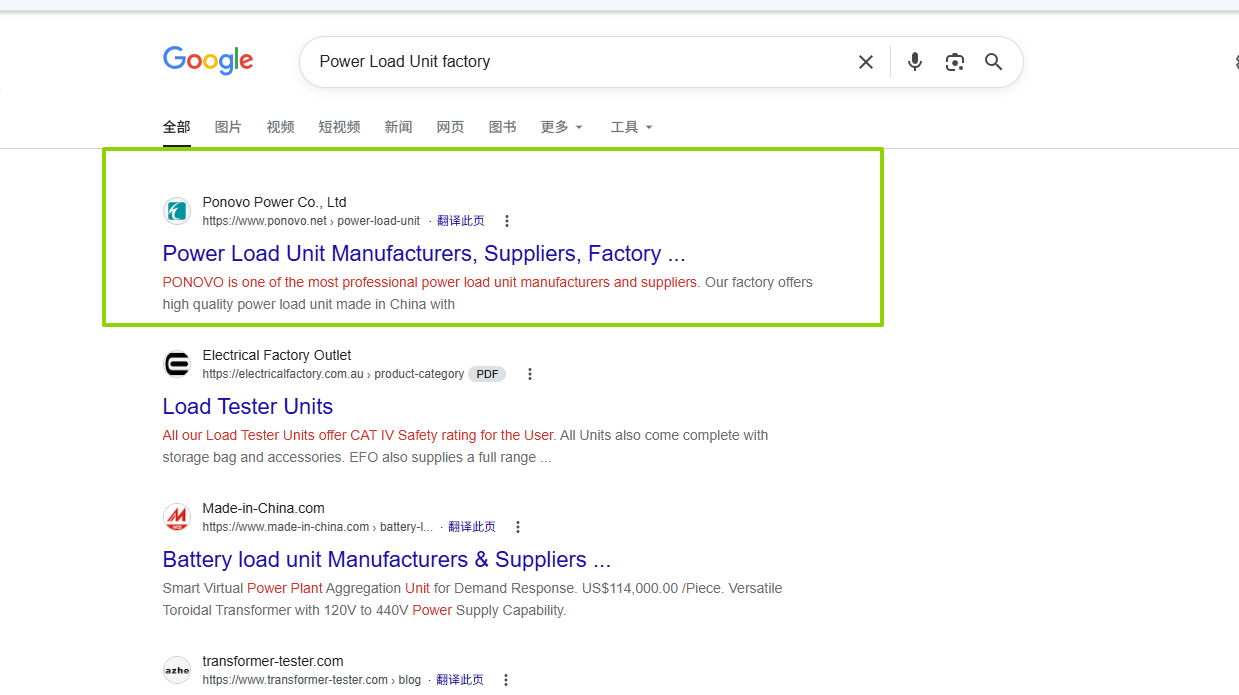Click 翻译此页 for transformer-tester result

[460, 680]
